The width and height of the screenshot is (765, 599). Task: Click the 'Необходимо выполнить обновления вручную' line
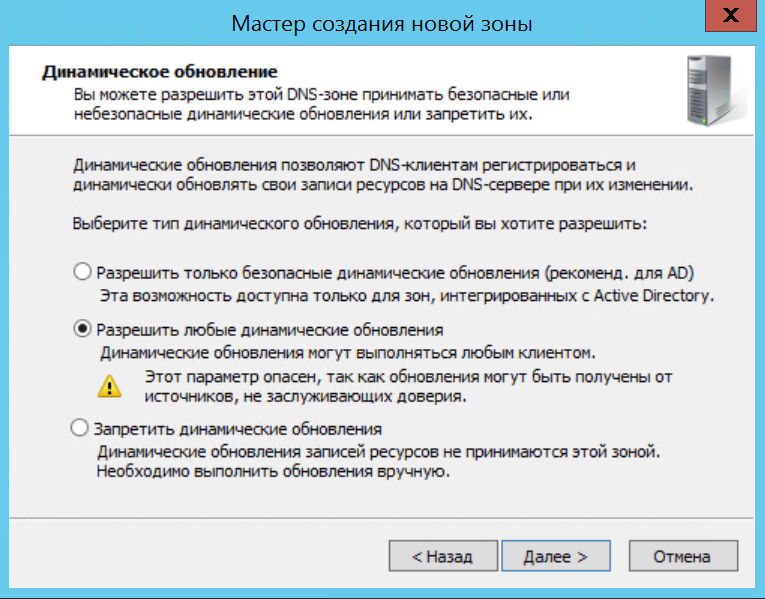tap(272, 472)
